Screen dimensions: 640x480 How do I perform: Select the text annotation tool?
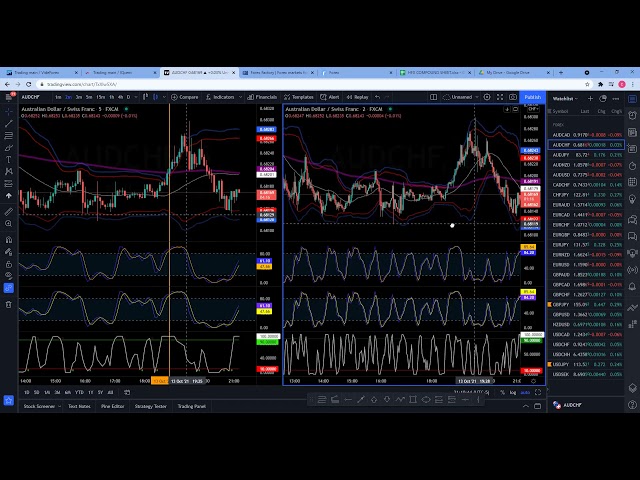coord(9,160)
